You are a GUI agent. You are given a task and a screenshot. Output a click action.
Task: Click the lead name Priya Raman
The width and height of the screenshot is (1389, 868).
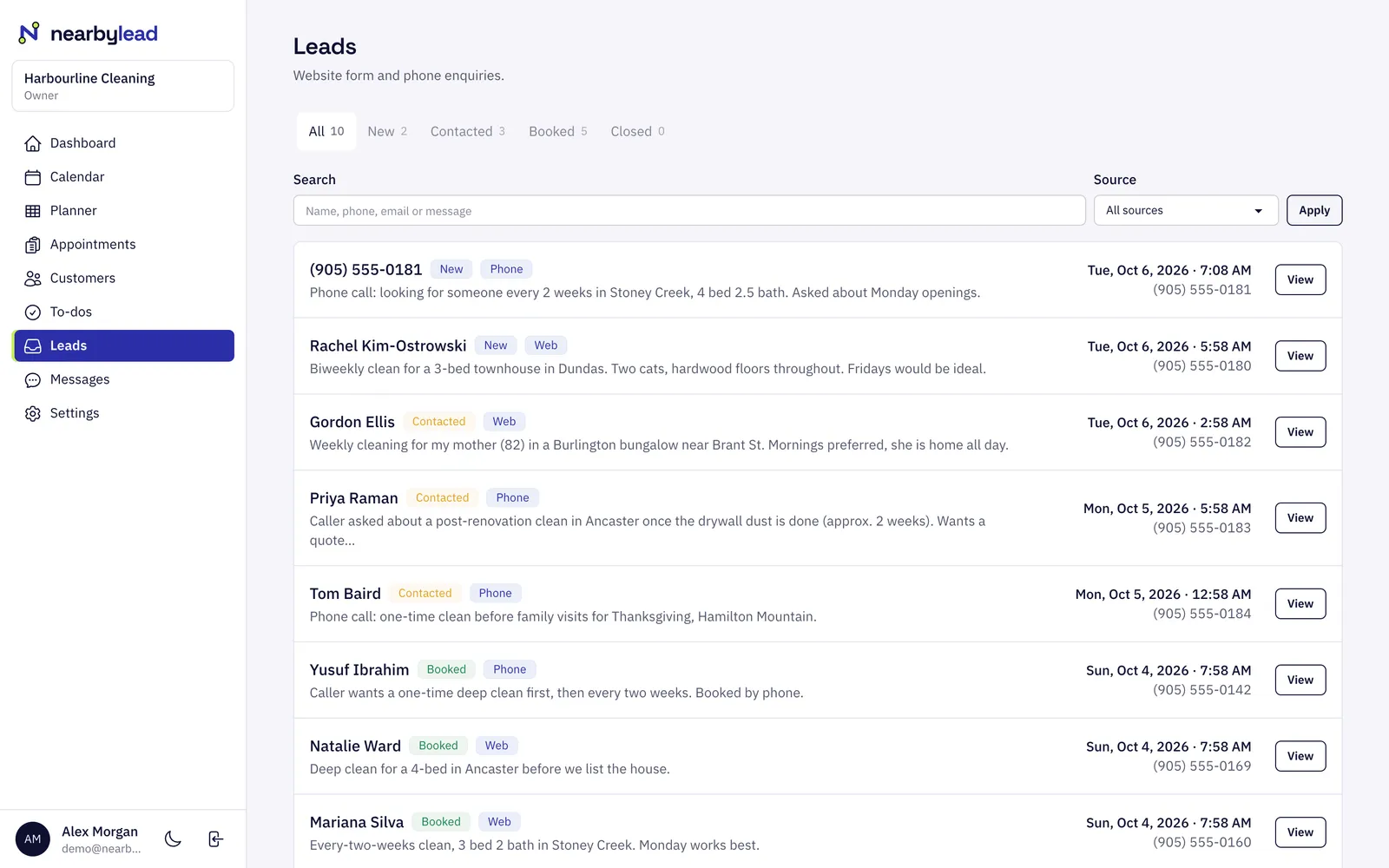click(x=354, y=498)
